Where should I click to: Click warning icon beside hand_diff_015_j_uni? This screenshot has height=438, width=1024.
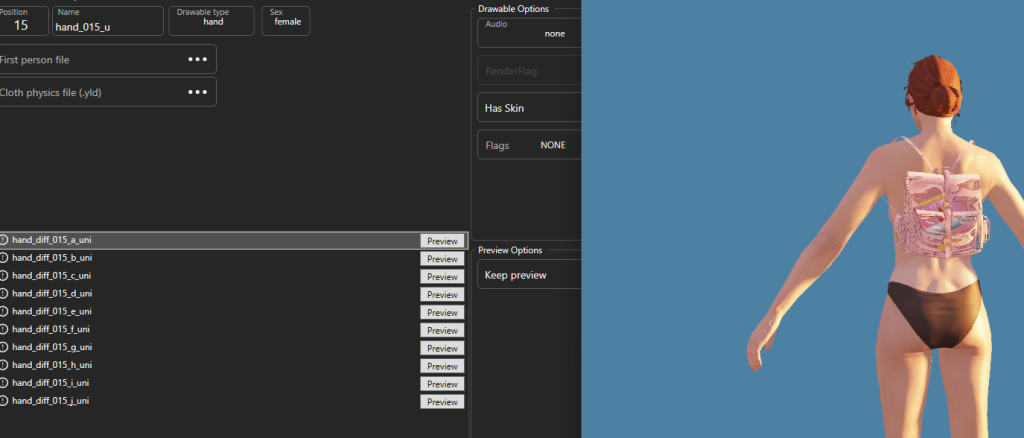click(x=4, y=401)
